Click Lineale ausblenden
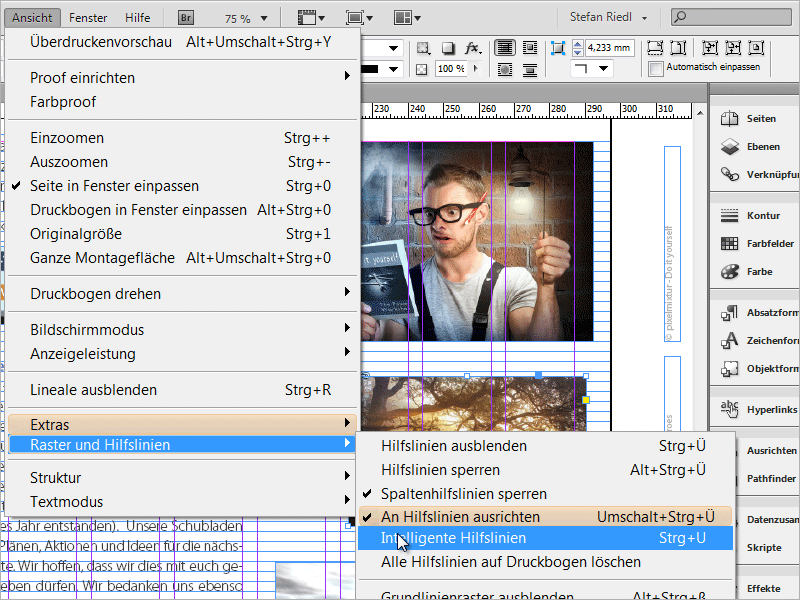 pos(93,390)
